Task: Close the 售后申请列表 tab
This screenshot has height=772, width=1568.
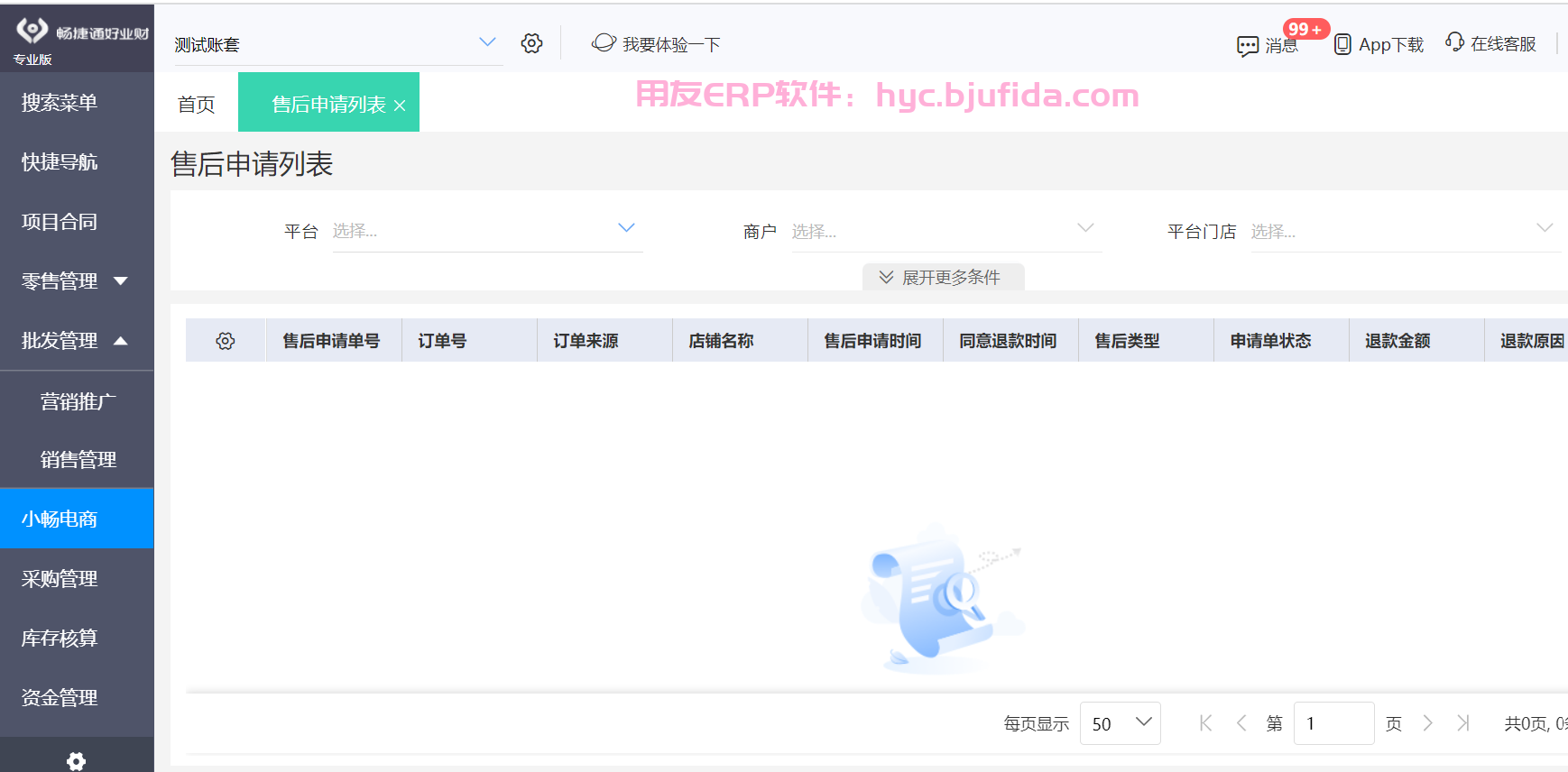Action: pos(400,106)
